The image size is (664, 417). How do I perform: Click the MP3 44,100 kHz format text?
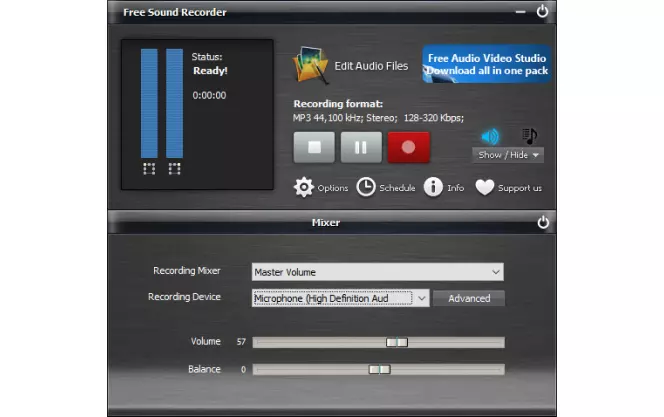click(x=378, y=118)
